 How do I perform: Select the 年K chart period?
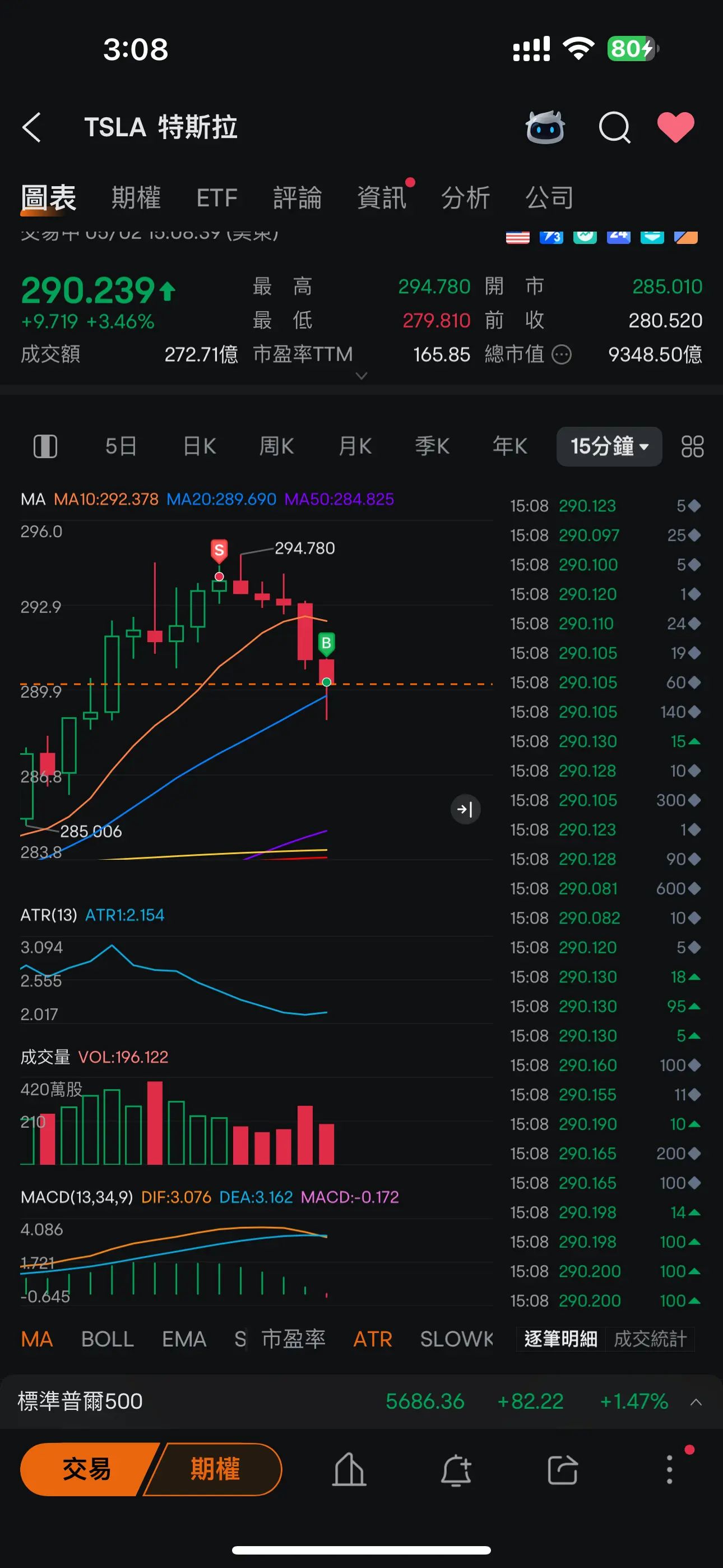tap(509, 446)
